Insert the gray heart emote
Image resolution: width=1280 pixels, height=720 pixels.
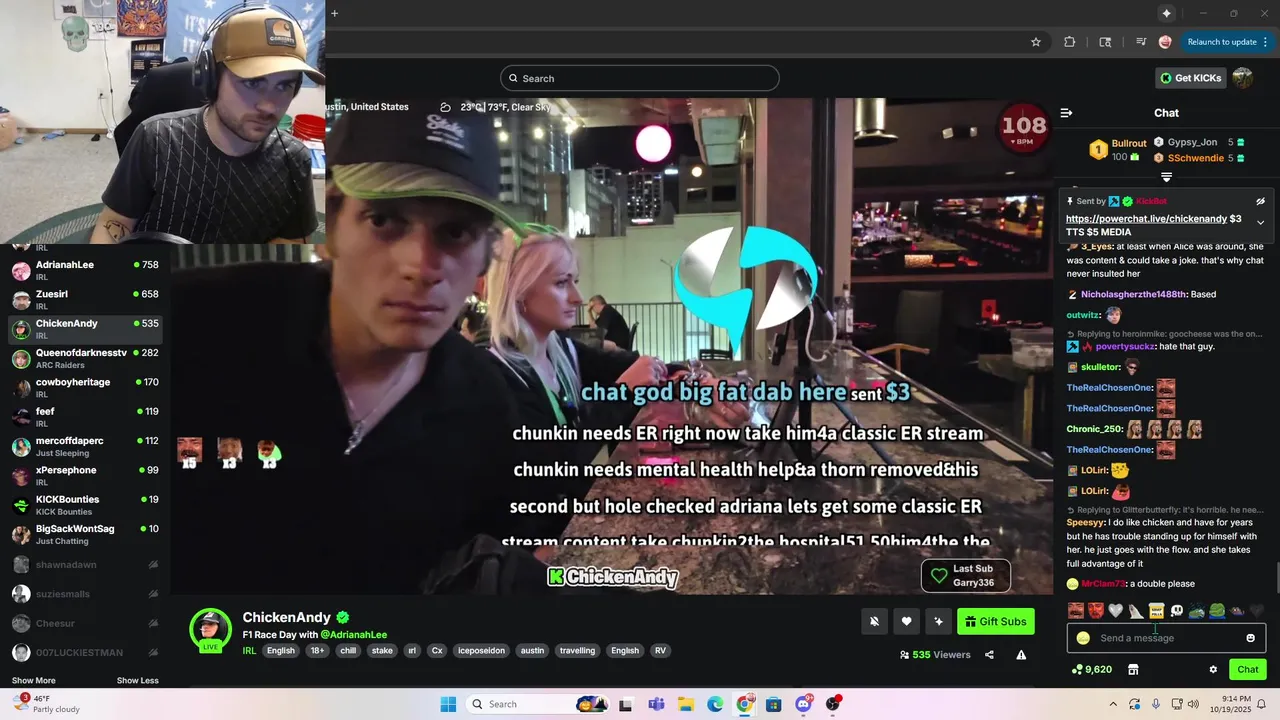point(1116,611)
